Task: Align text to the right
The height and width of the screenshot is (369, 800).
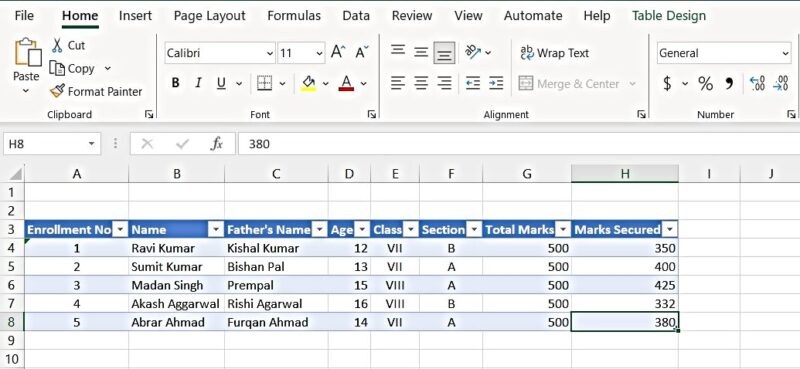Action: coord(445,83)
